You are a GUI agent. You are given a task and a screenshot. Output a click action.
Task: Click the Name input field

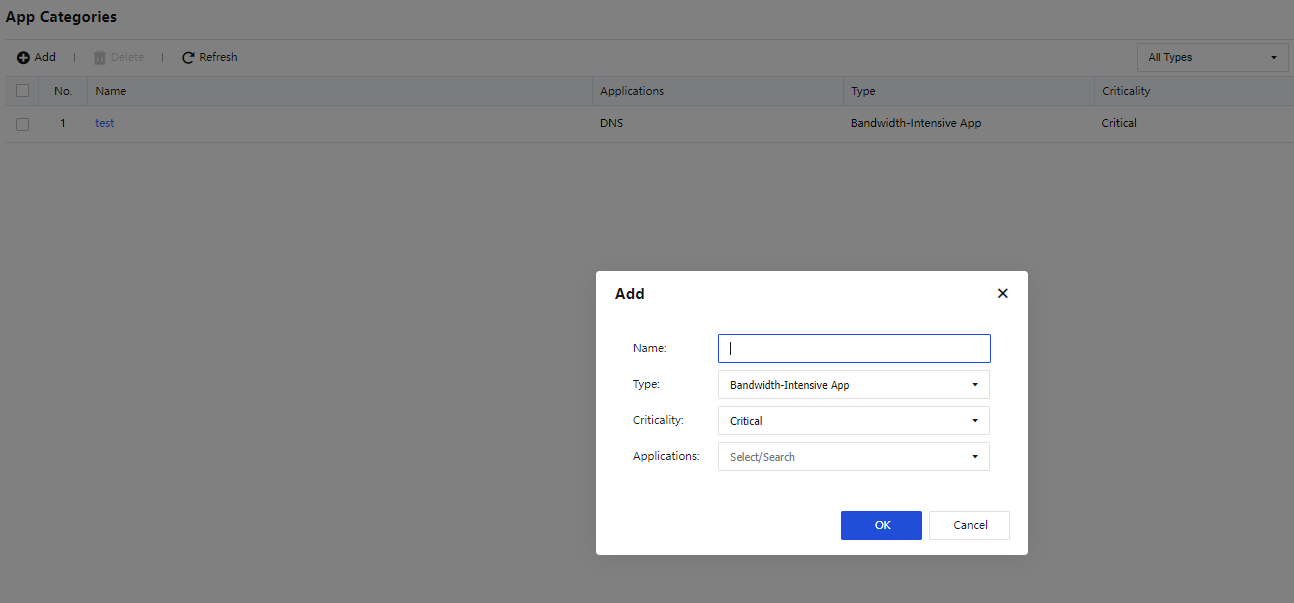(x=854, y=349)
